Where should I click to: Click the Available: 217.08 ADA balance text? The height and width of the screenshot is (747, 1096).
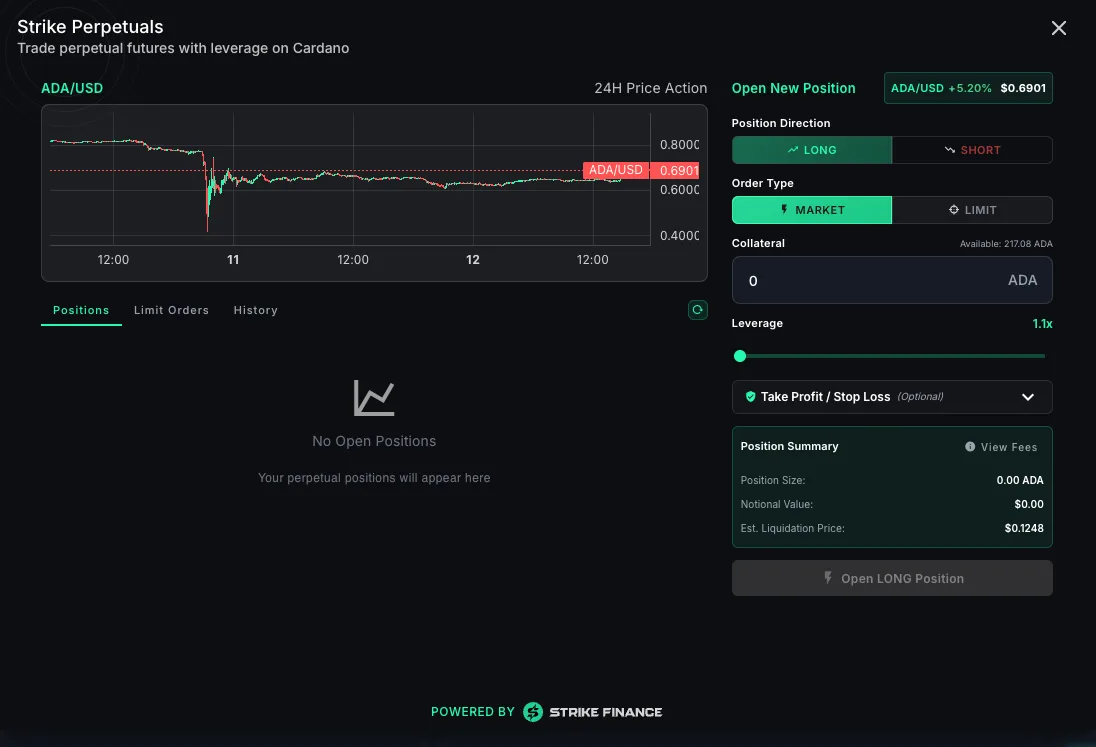1006,244
